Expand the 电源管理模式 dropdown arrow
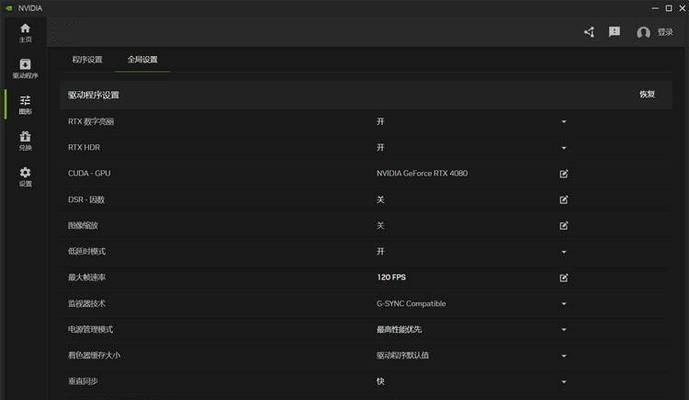 [x=564, y=330]
